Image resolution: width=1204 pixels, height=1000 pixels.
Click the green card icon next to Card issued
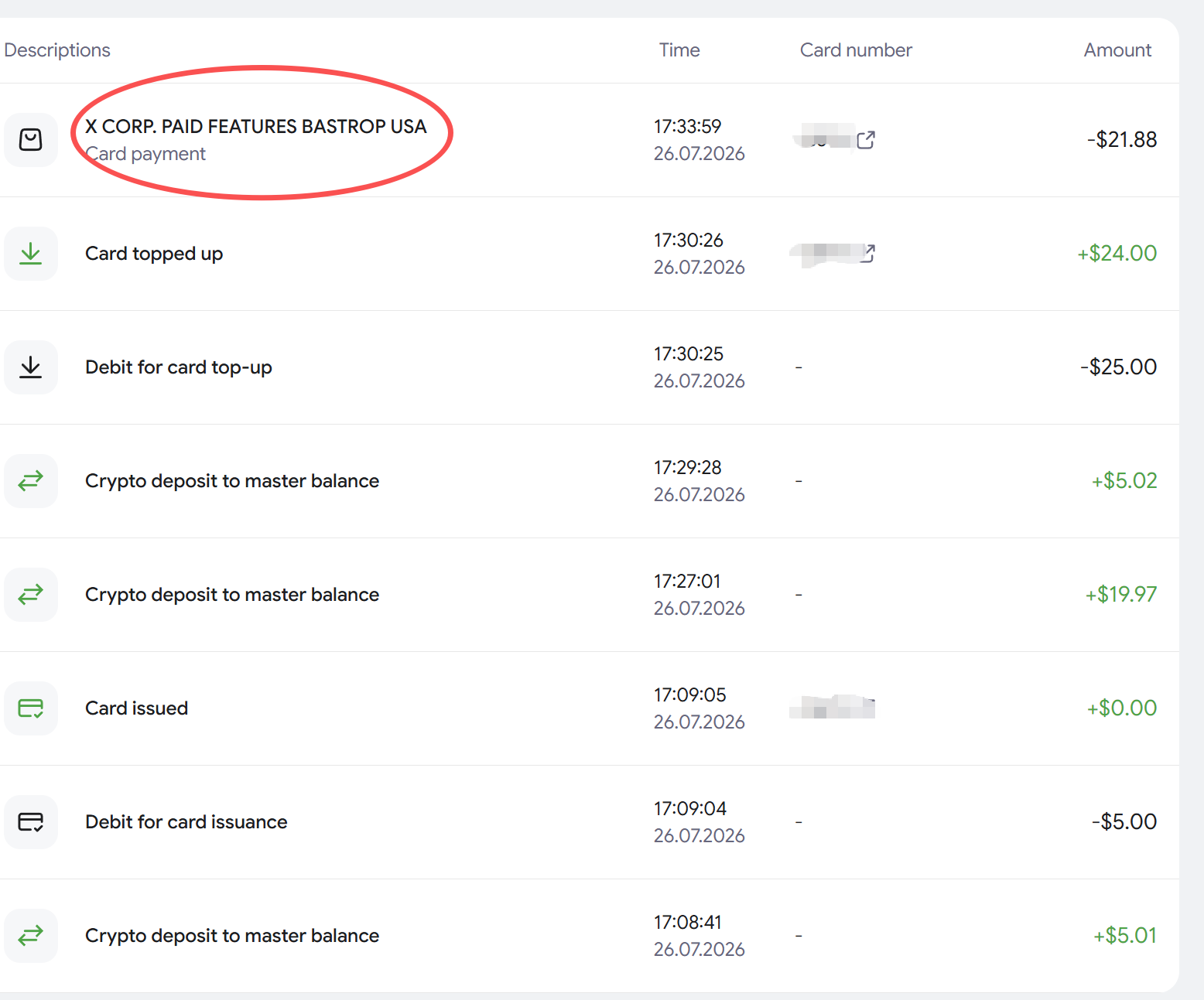point(31,708)
